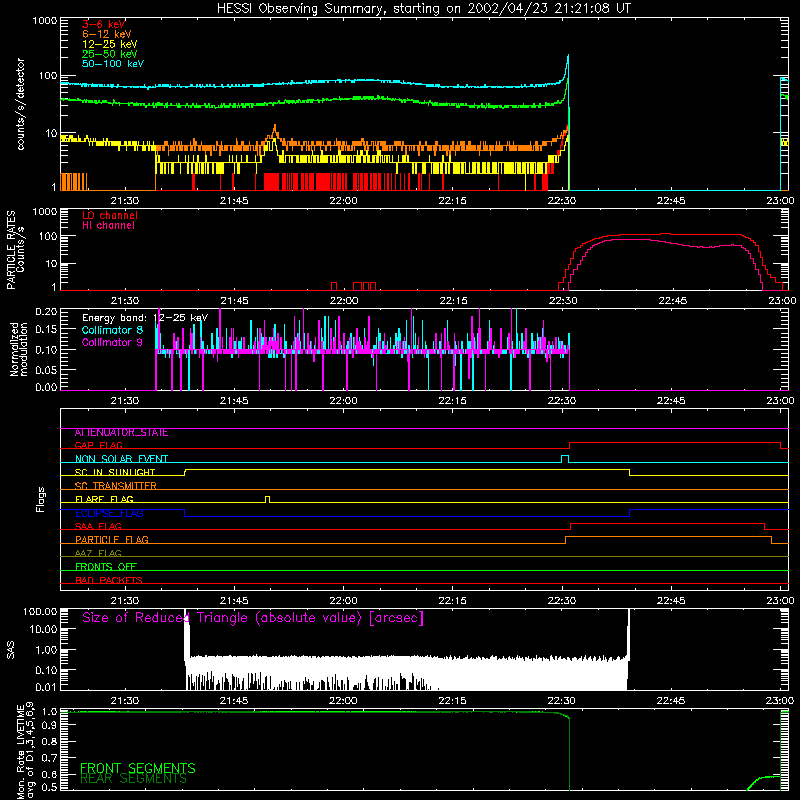Select the 50-100 keV legend label

click(x=113, y=63)
